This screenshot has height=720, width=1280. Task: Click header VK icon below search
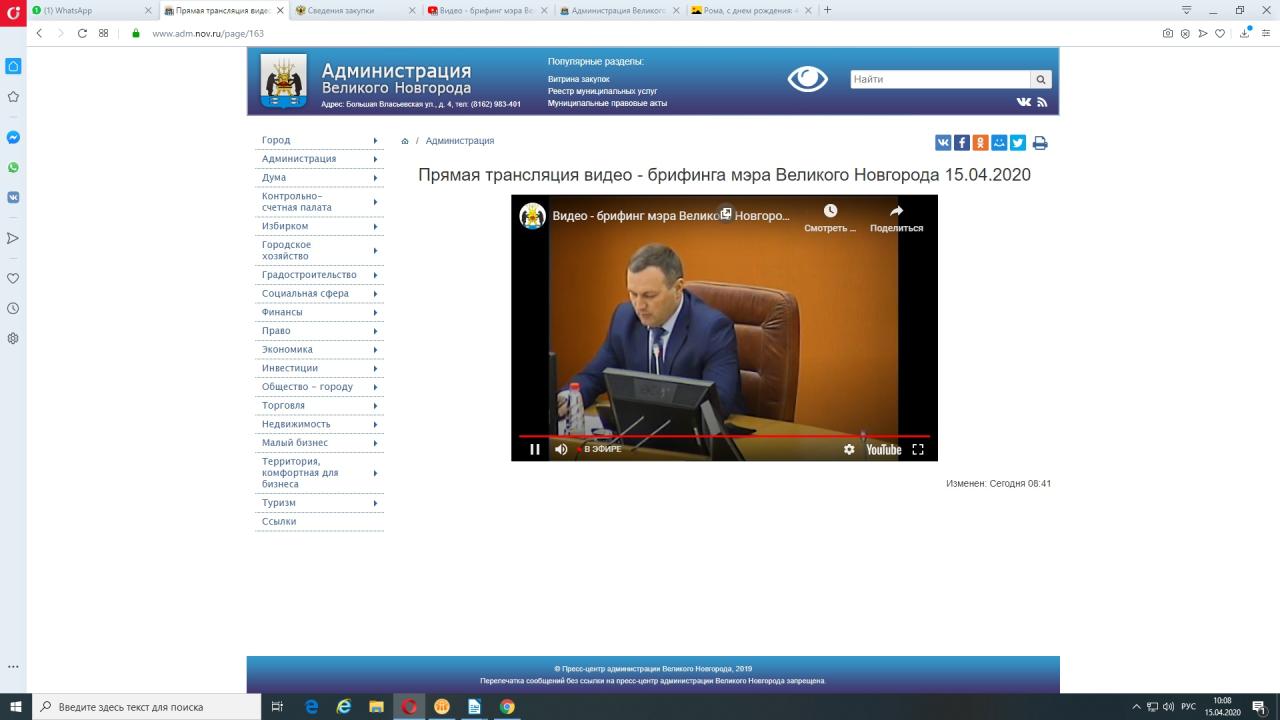point(1024,102)
